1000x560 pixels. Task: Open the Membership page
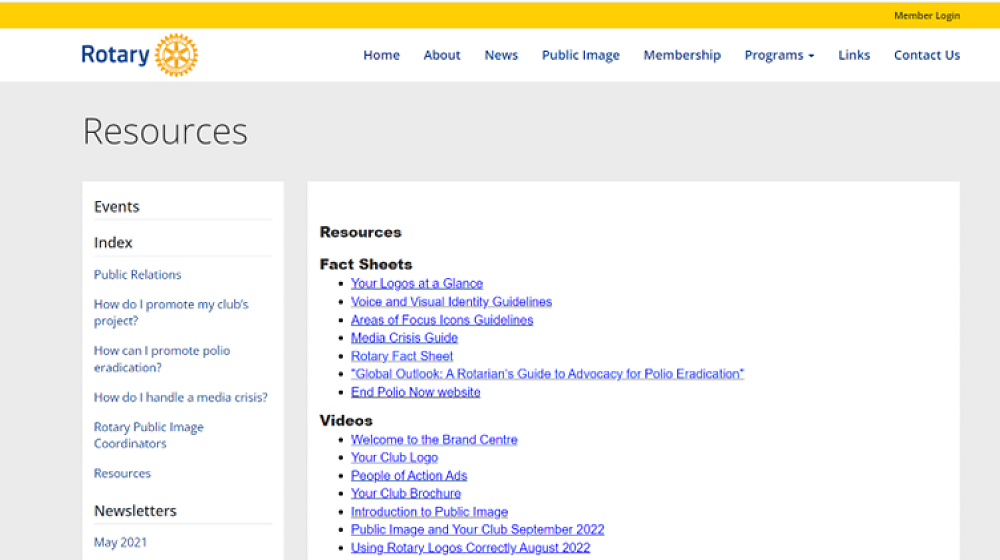point(682,56)
